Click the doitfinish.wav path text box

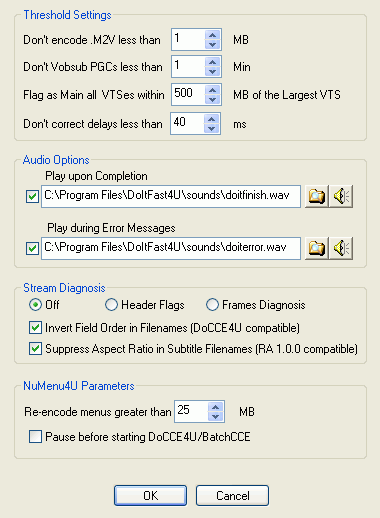point(171,196)
